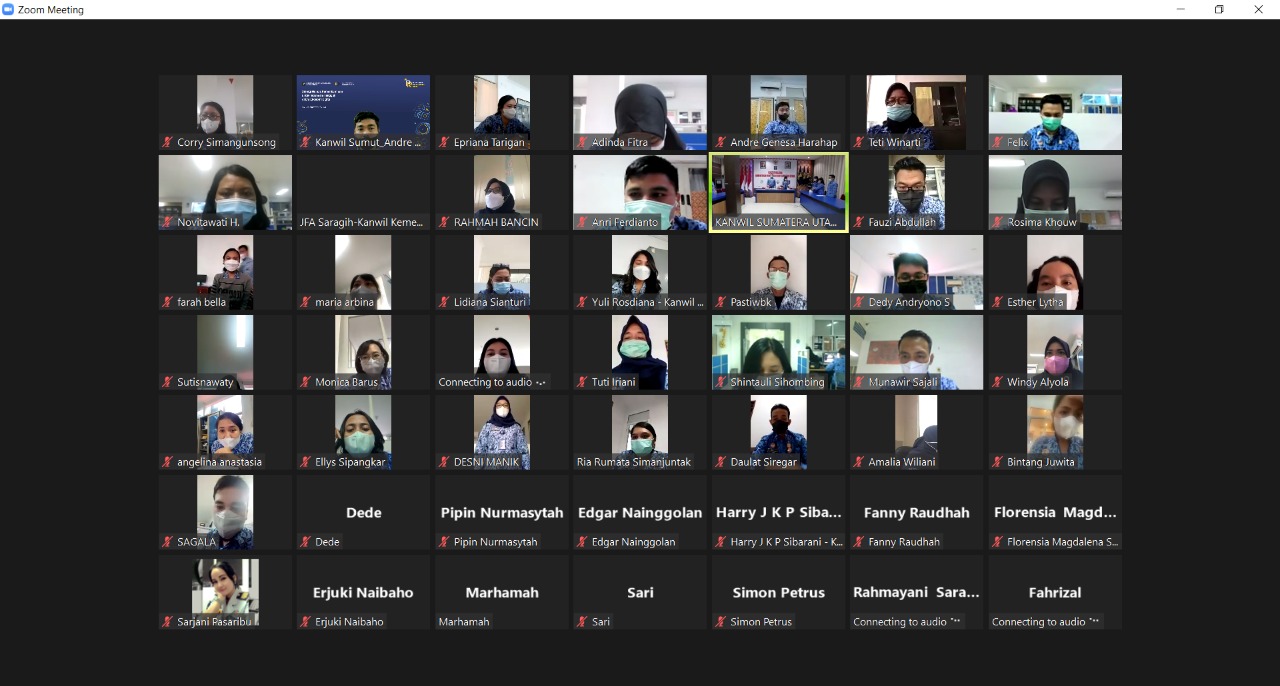
Task: Select the muted mic icon on Dede's tile
Action: click(306, 542)
